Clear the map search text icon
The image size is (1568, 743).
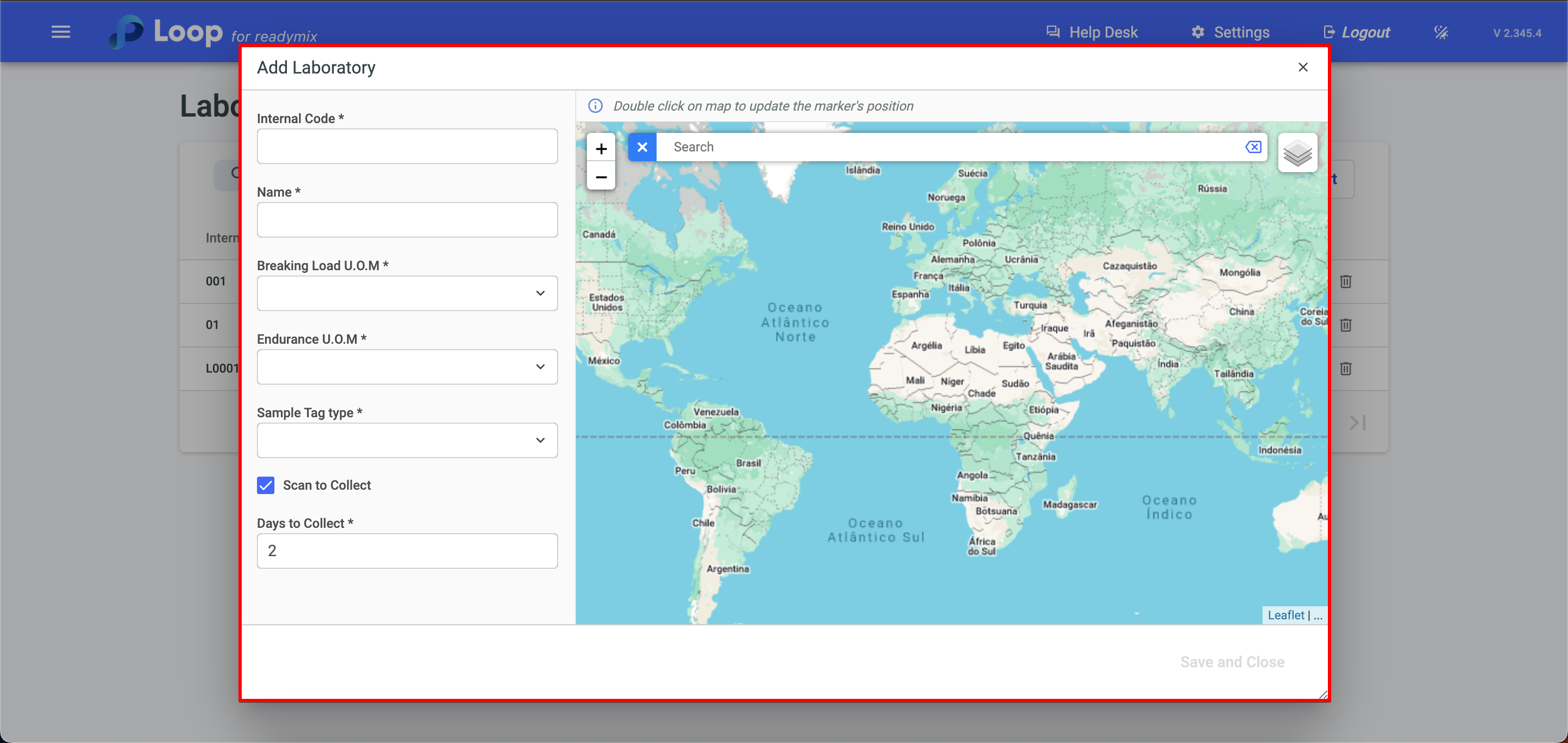(x=1253, y=148)
